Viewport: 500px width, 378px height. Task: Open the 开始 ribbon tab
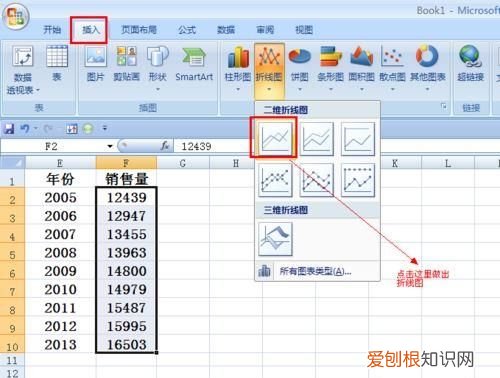point(52,30)
